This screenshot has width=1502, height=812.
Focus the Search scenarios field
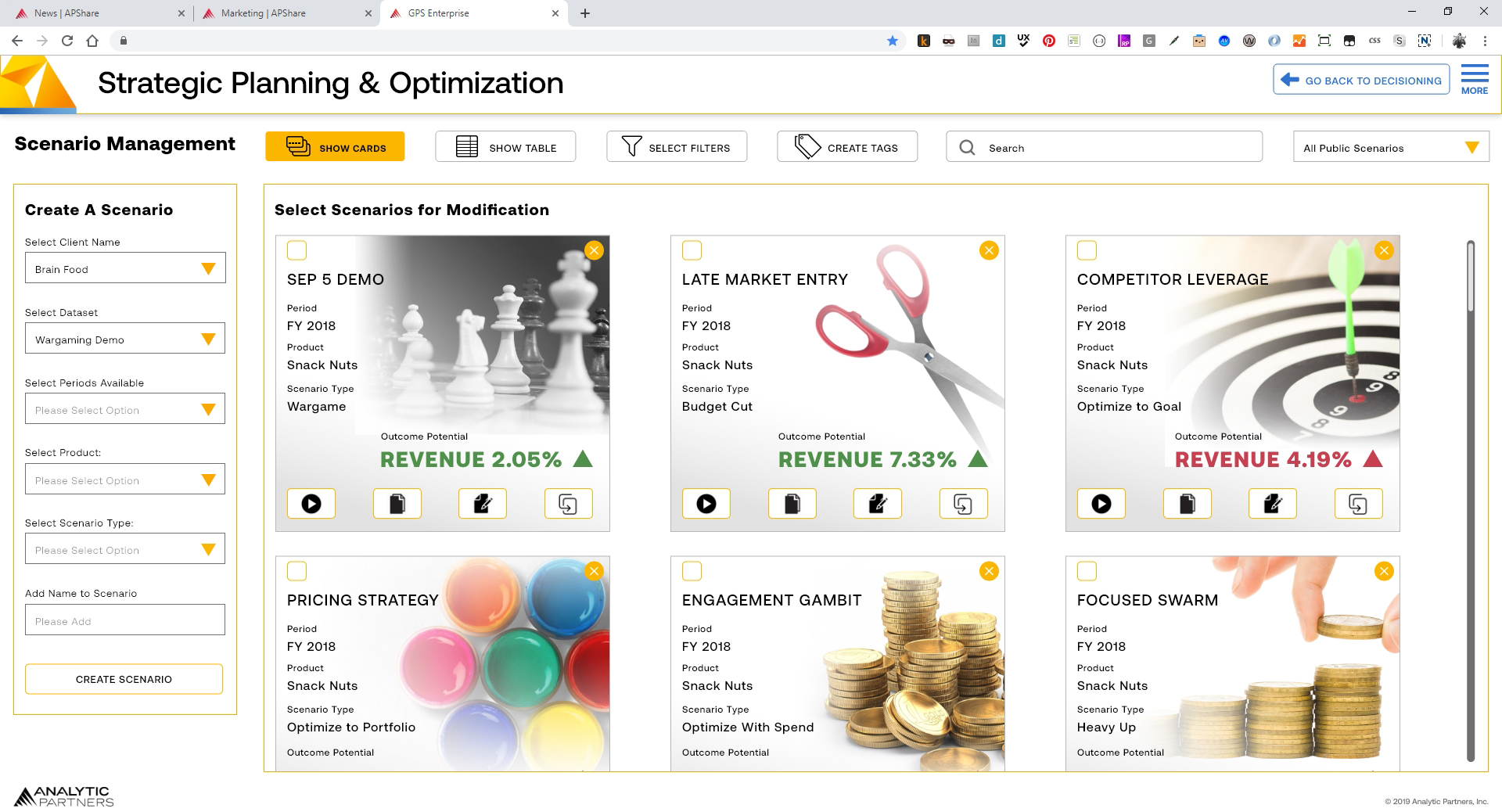click(x=1104, y=147)
